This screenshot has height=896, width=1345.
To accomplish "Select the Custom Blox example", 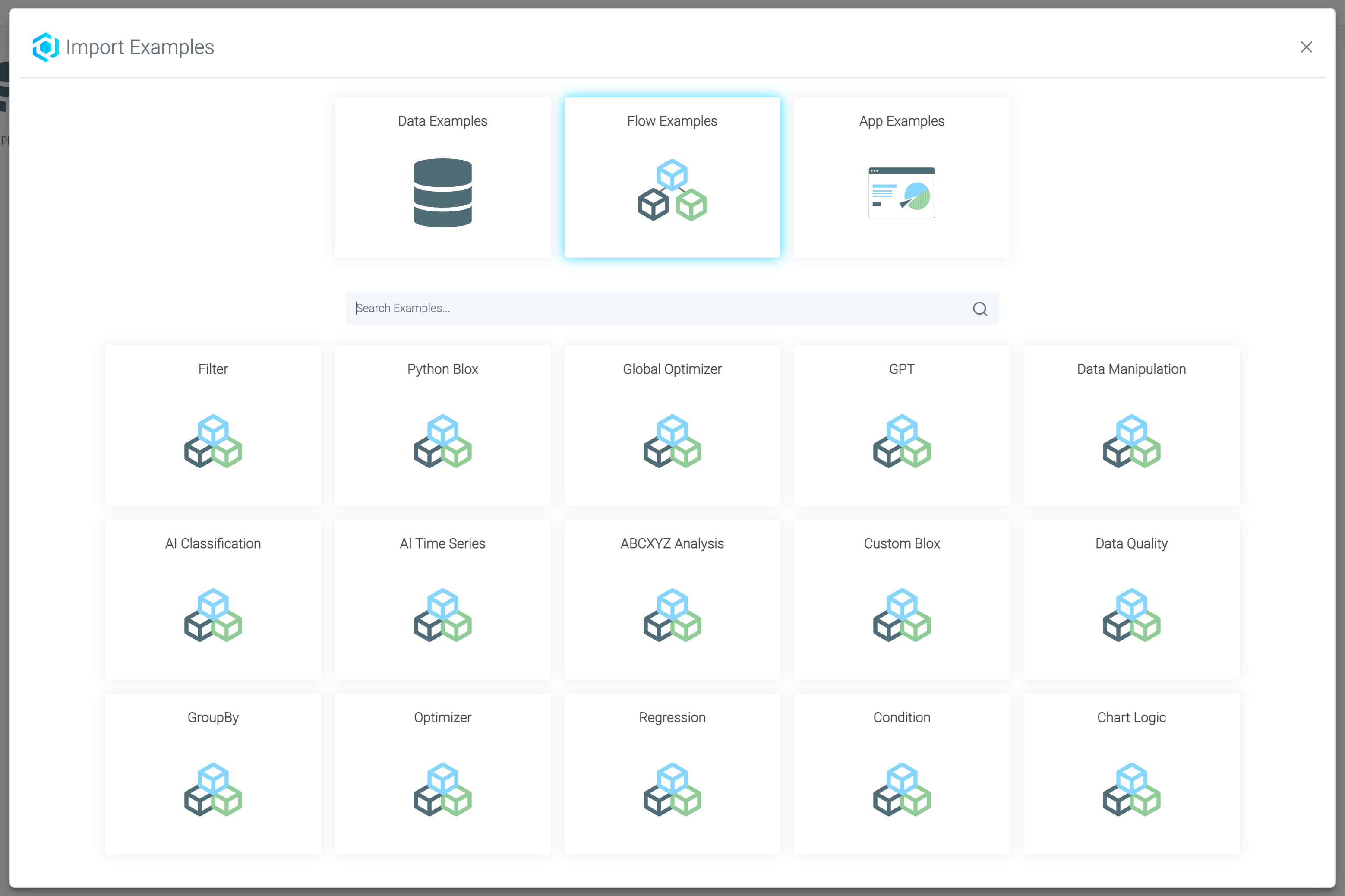I will (x=902, y=600).
